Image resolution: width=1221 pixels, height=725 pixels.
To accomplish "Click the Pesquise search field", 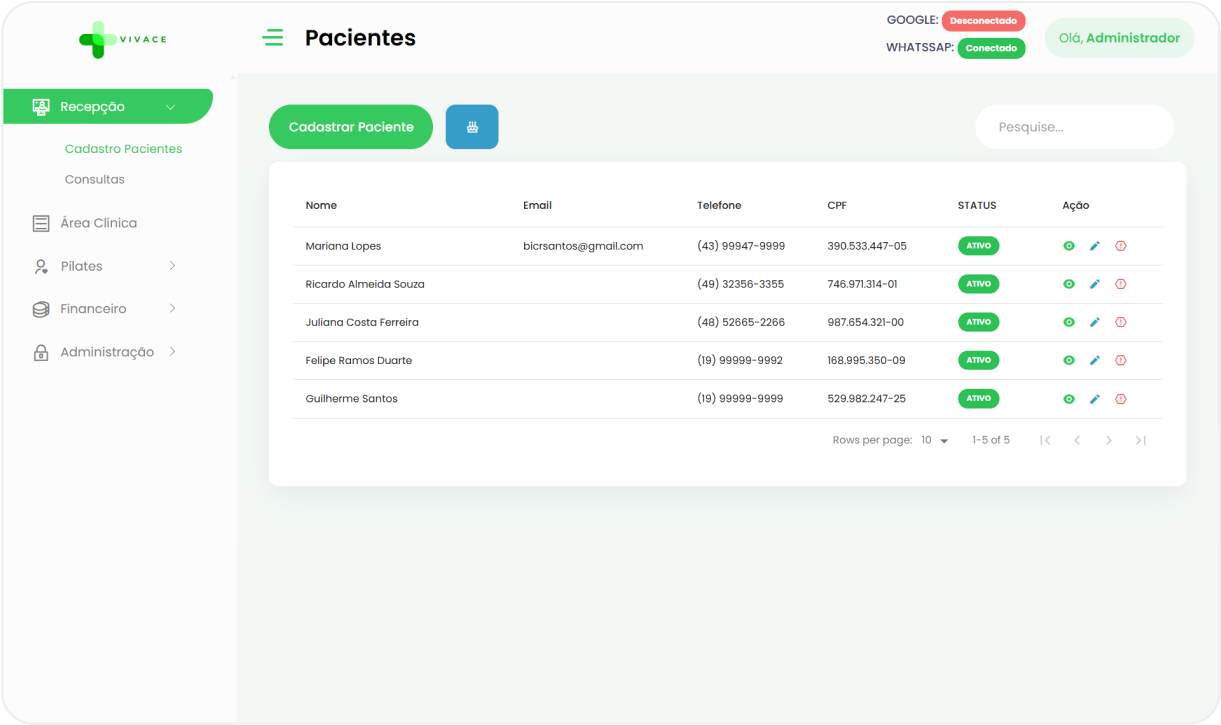I will click(x=1074, y=127).
